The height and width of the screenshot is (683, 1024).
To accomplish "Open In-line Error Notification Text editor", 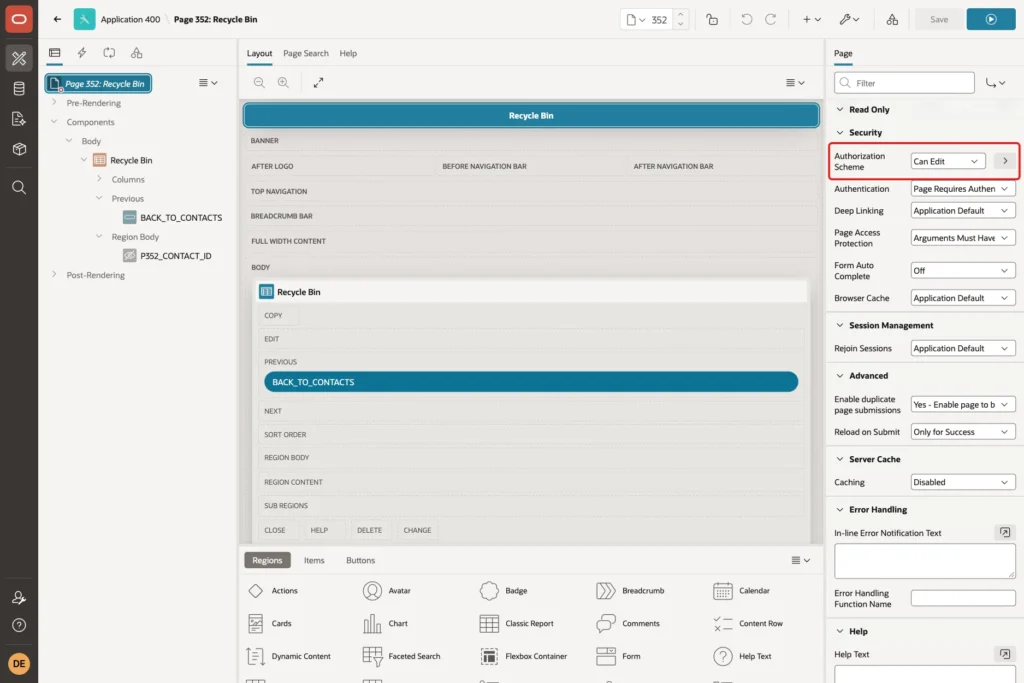I will click(x=1004, y=533).
